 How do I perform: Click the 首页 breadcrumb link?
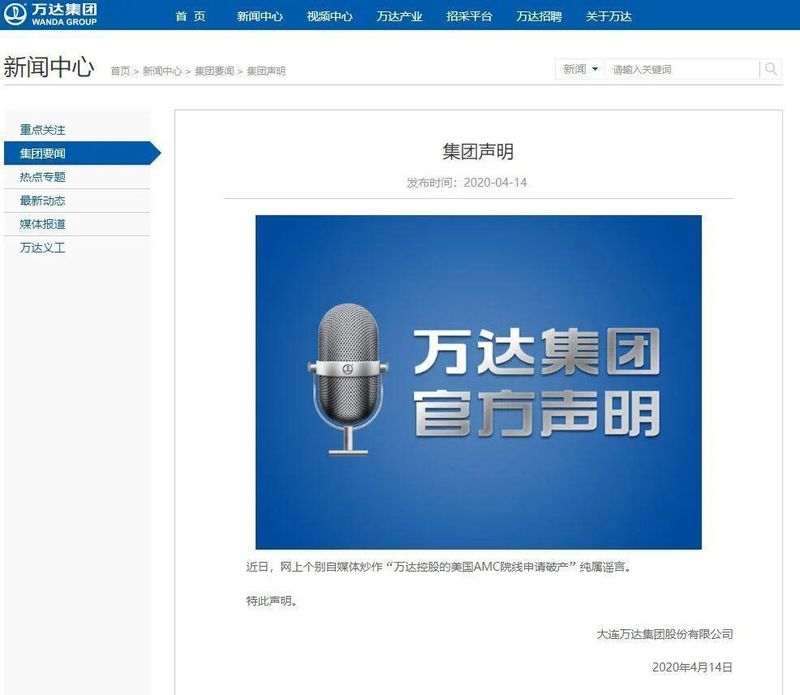tap(120, 71)
